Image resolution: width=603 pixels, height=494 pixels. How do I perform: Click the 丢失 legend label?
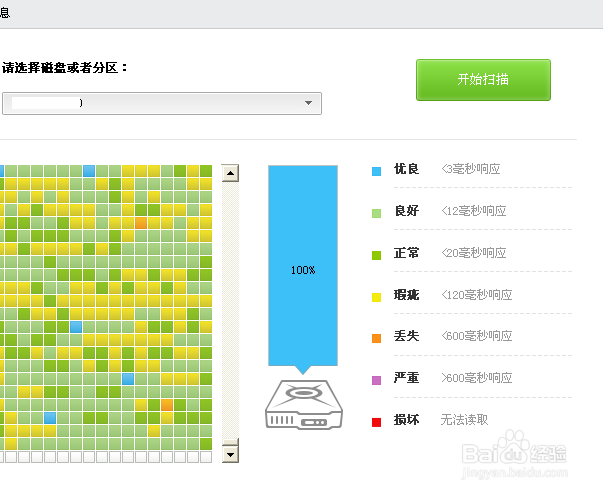pyautogui.click(x=406, y=336)
